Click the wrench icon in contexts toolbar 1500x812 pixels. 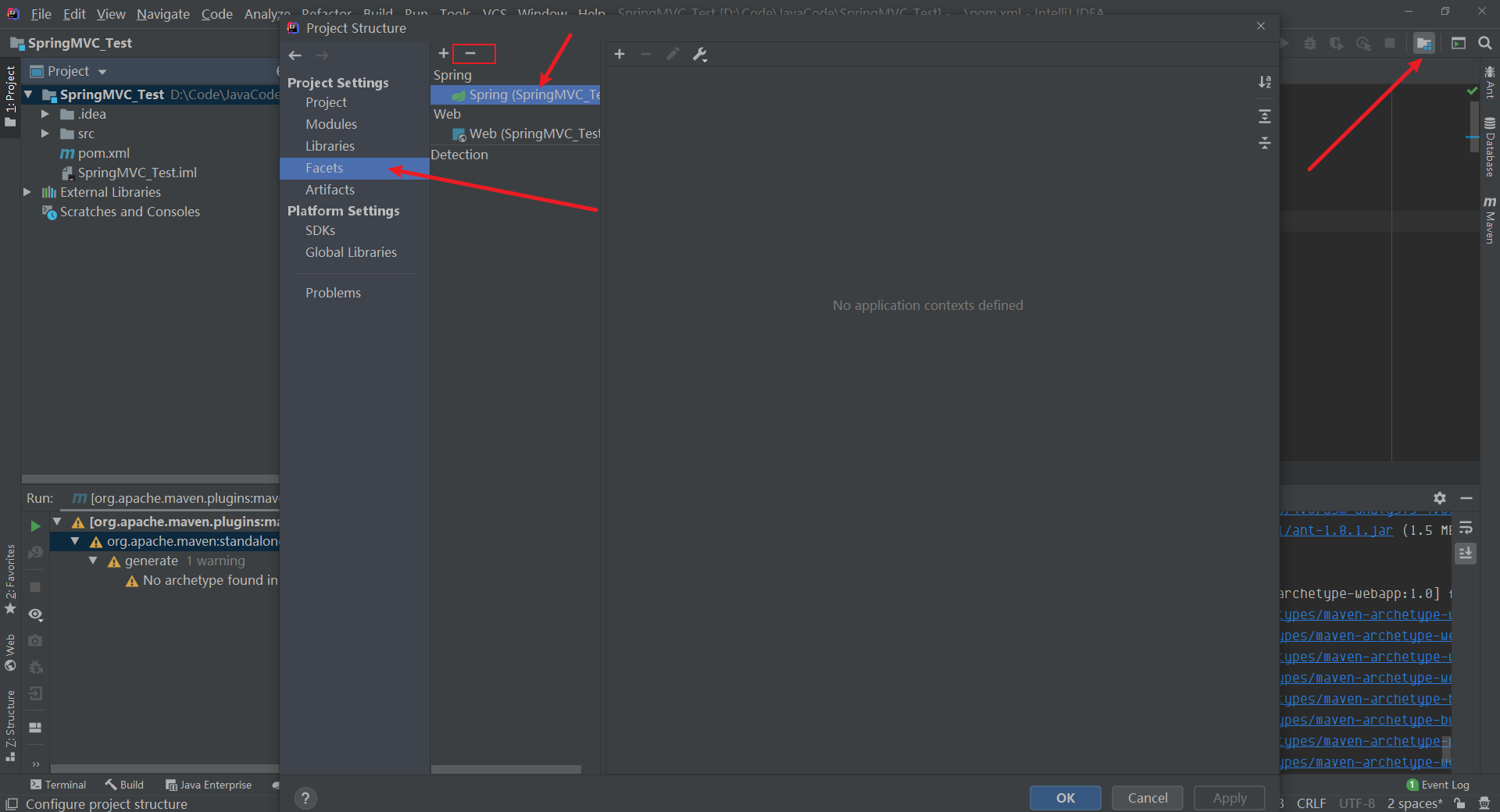(699, 54)
